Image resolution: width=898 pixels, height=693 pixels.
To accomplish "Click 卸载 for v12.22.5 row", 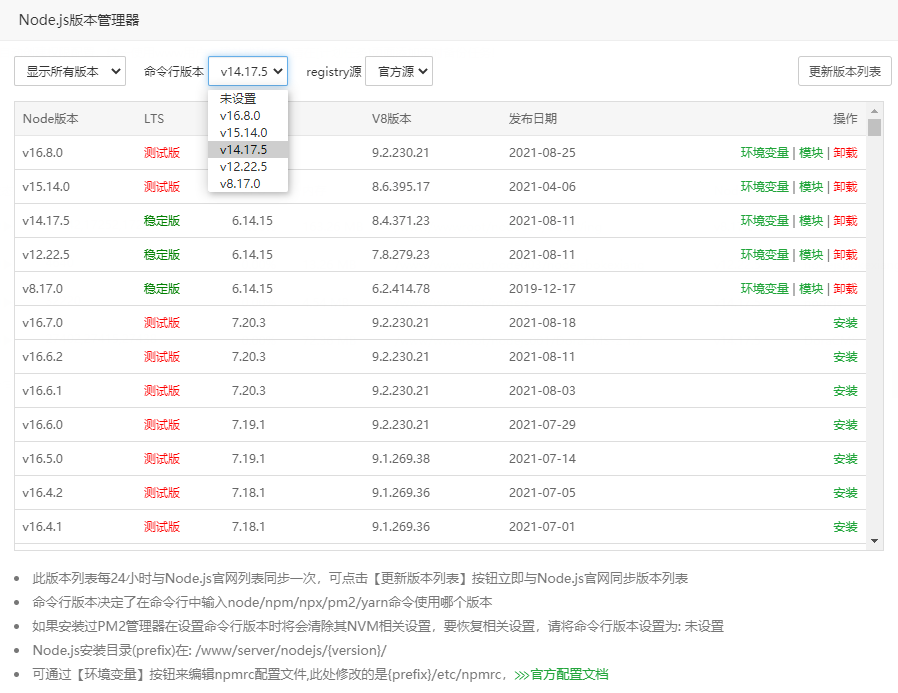I will tap(845, 255).
